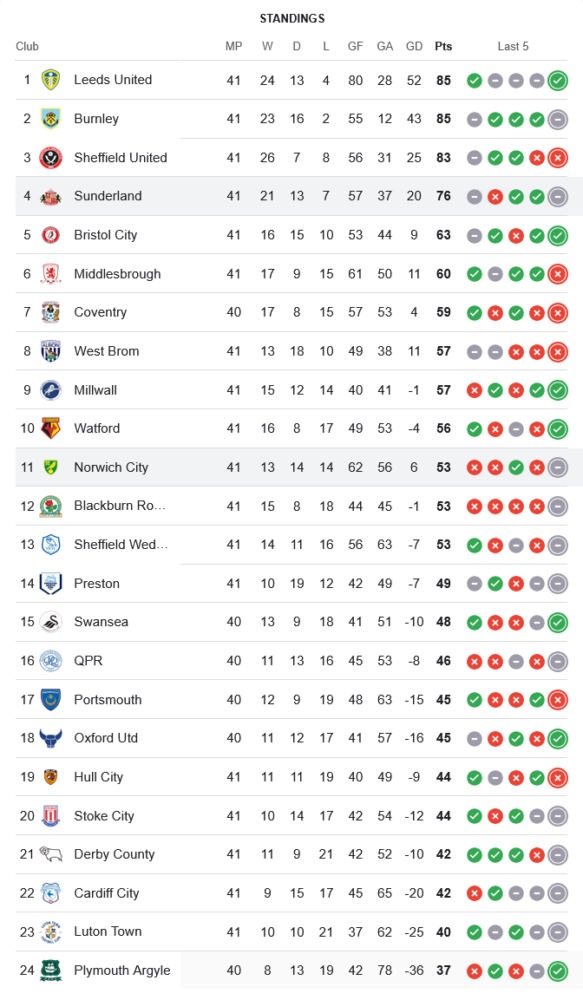The height and width of the screenshot is (1000, 583).
Task: Click the Watford club crest
Action: 51,429
